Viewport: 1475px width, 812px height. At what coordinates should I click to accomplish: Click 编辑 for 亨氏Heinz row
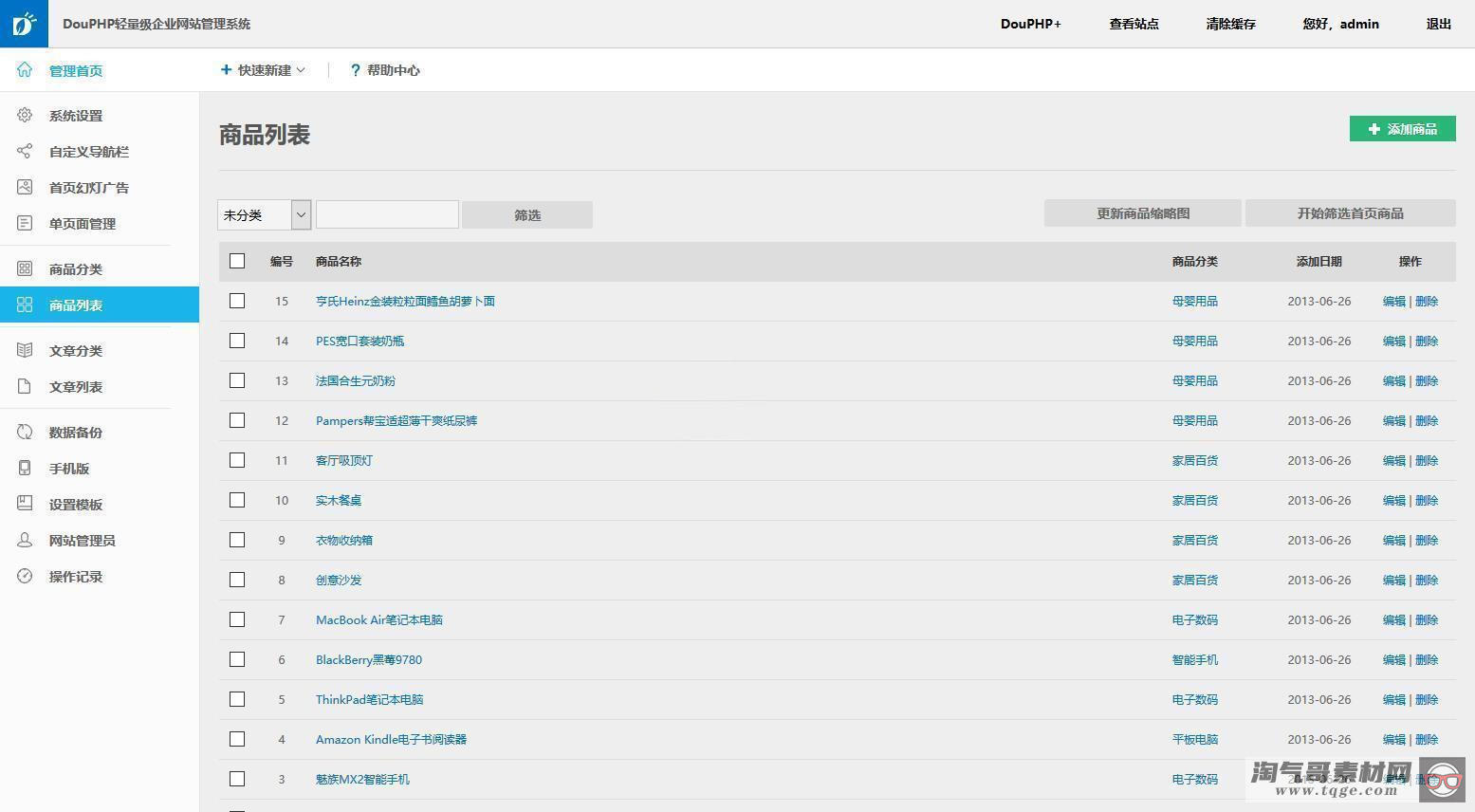click(x=1394, y=301)
